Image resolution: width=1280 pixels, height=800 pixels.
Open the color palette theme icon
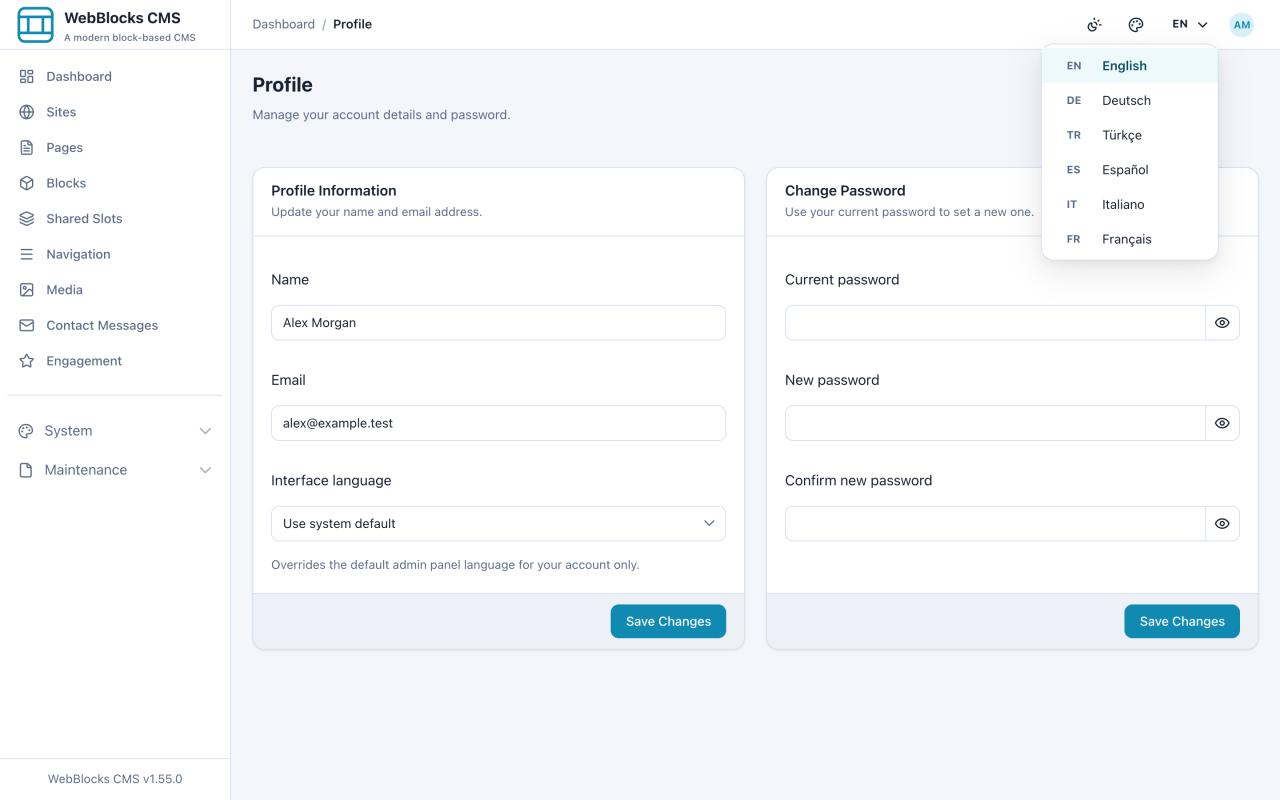click(x=1136, y=25)
